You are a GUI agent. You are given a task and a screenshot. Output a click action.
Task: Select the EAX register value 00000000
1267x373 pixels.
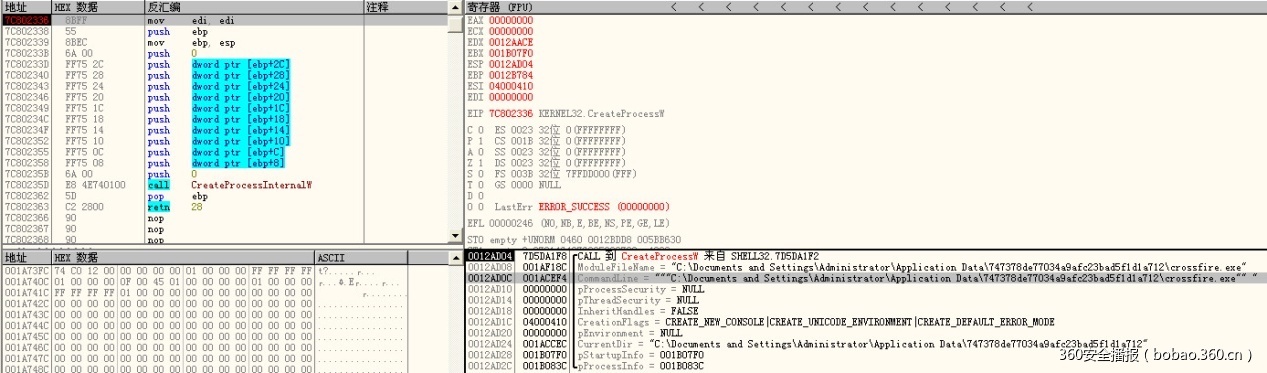click(512, 19)
